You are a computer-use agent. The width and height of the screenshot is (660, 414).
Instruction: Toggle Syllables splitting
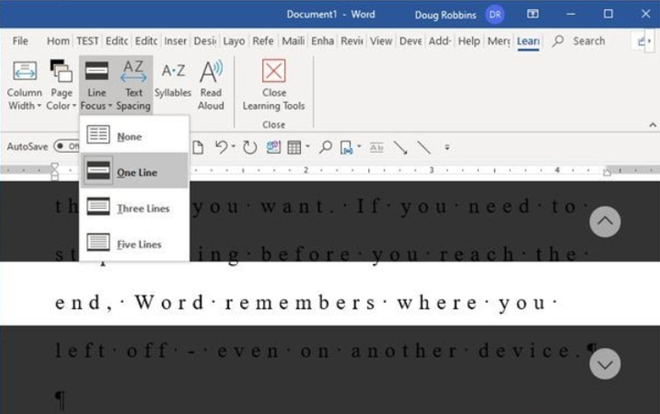coord(173,80)
